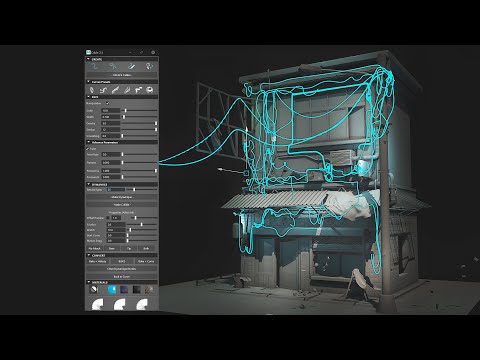Click the Offset Position value field showing 1.0
This screenshot has height=360, width=480.
tap(116, 218)
